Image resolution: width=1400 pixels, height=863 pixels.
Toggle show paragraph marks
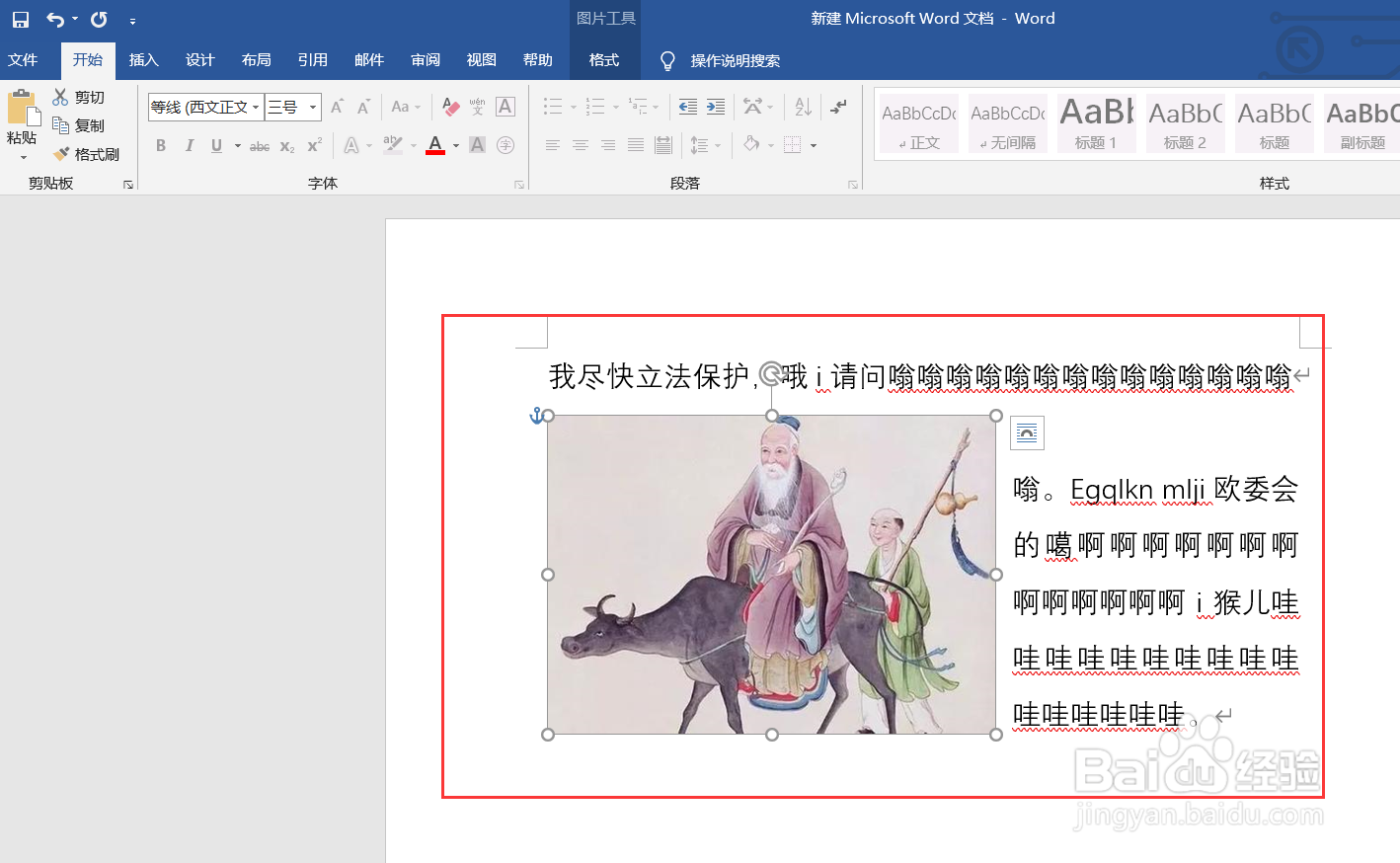pyautogui.click(x=838, y=107)
